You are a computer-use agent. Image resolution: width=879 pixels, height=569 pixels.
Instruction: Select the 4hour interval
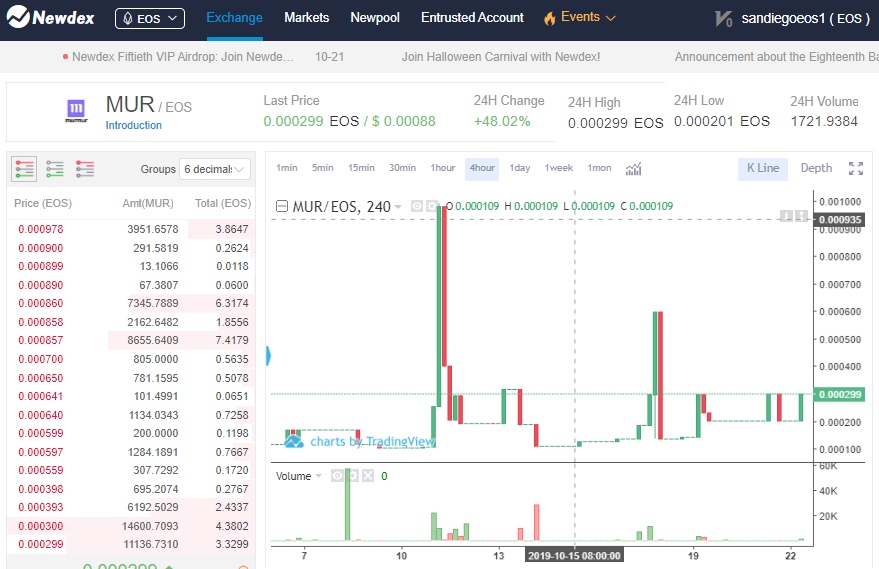[x=482, y=168]
